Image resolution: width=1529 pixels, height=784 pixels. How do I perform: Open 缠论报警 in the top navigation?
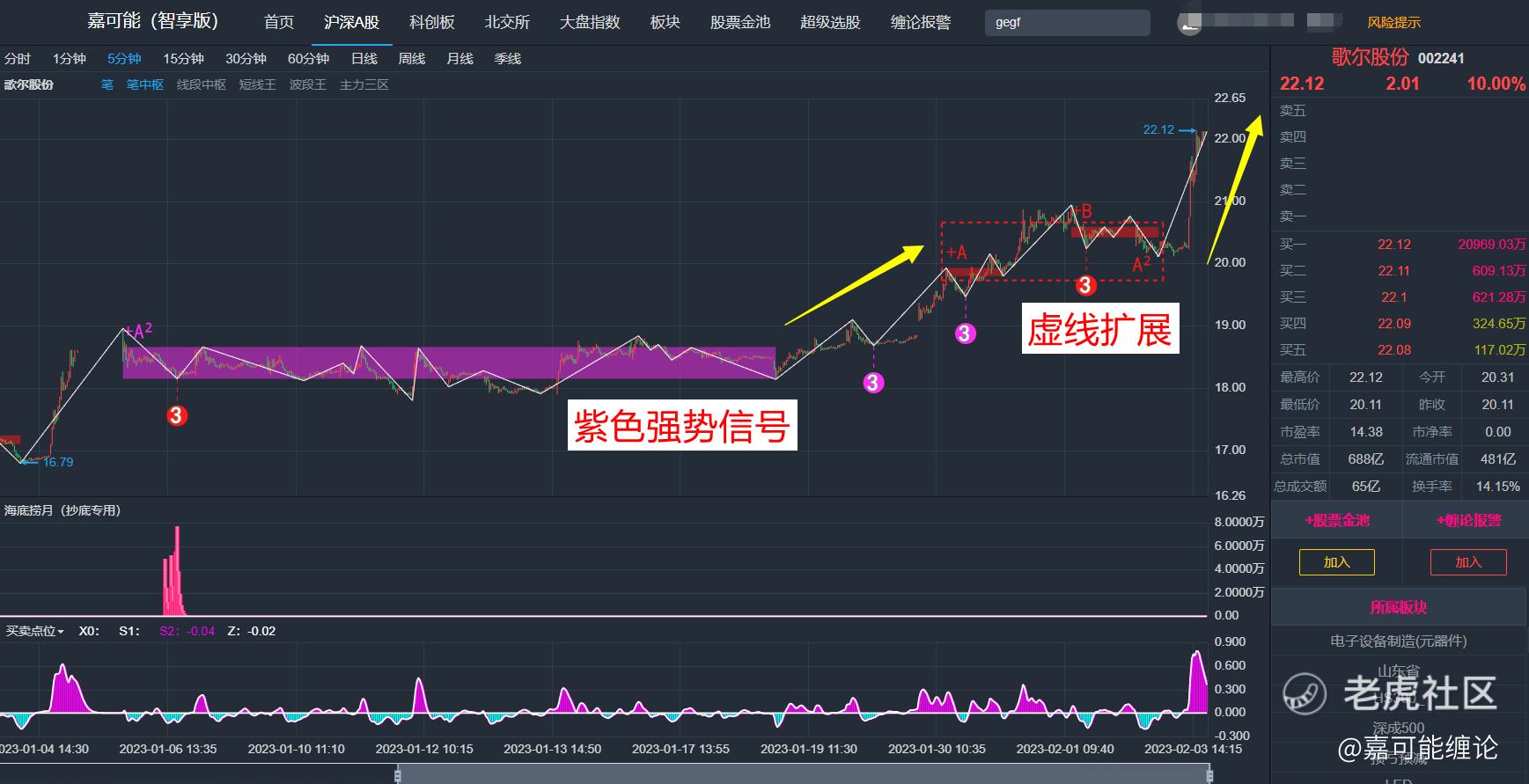point(921,22)
